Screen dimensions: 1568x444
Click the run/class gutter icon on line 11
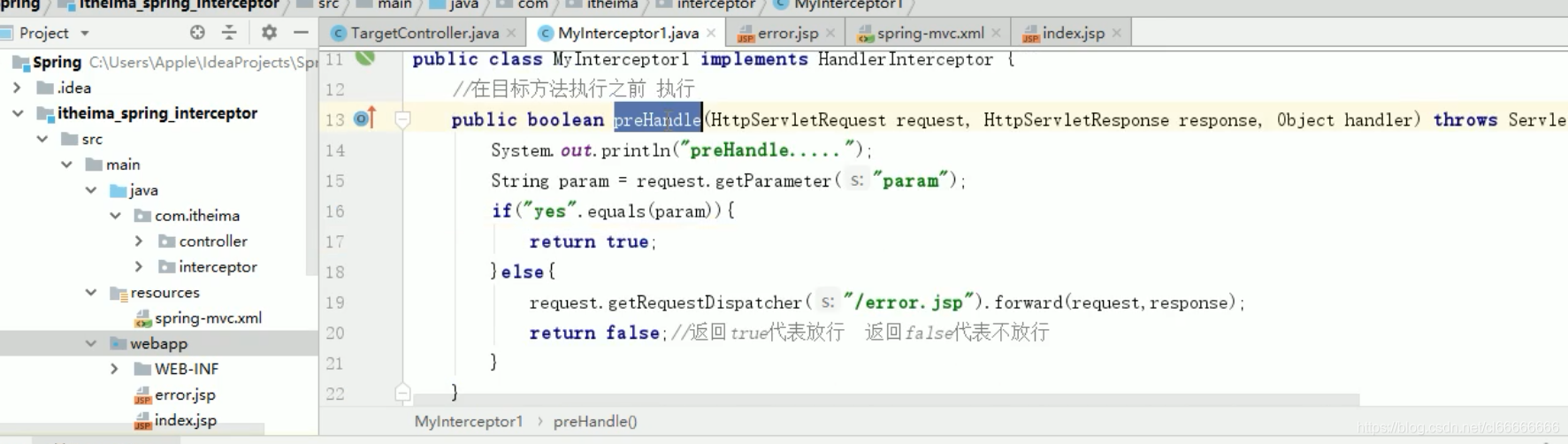365,58
